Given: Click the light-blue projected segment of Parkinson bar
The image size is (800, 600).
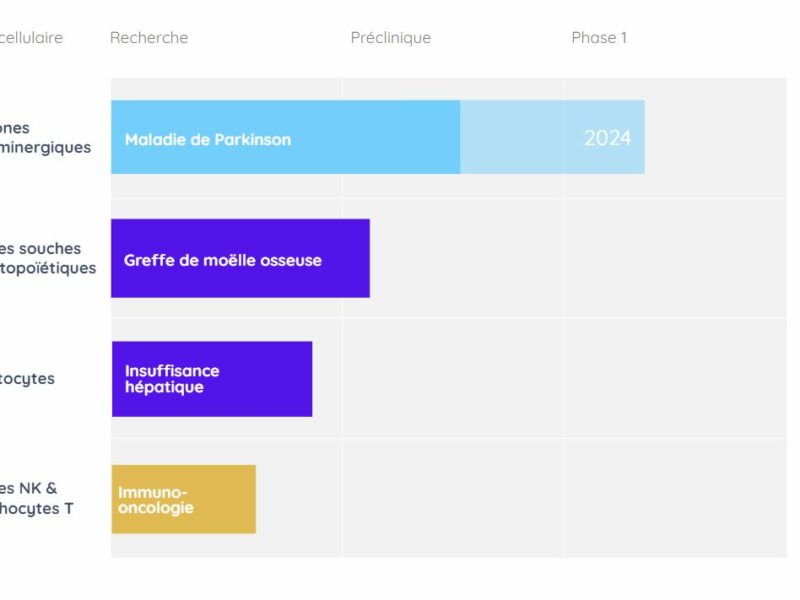Looking at the screenshot, I should [553, 137].
